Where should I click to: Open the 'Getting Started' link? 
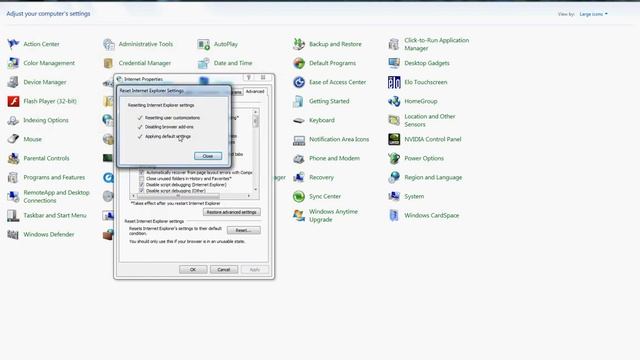coord(329,101)
